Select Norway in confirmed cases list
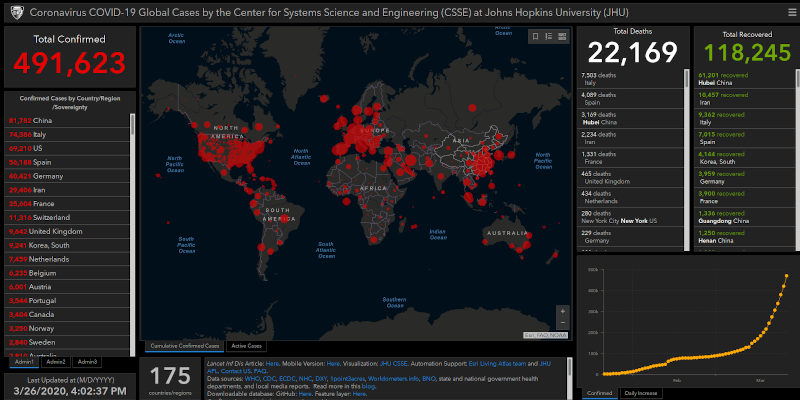The image size is (800, 400). [x=67, y=328]
